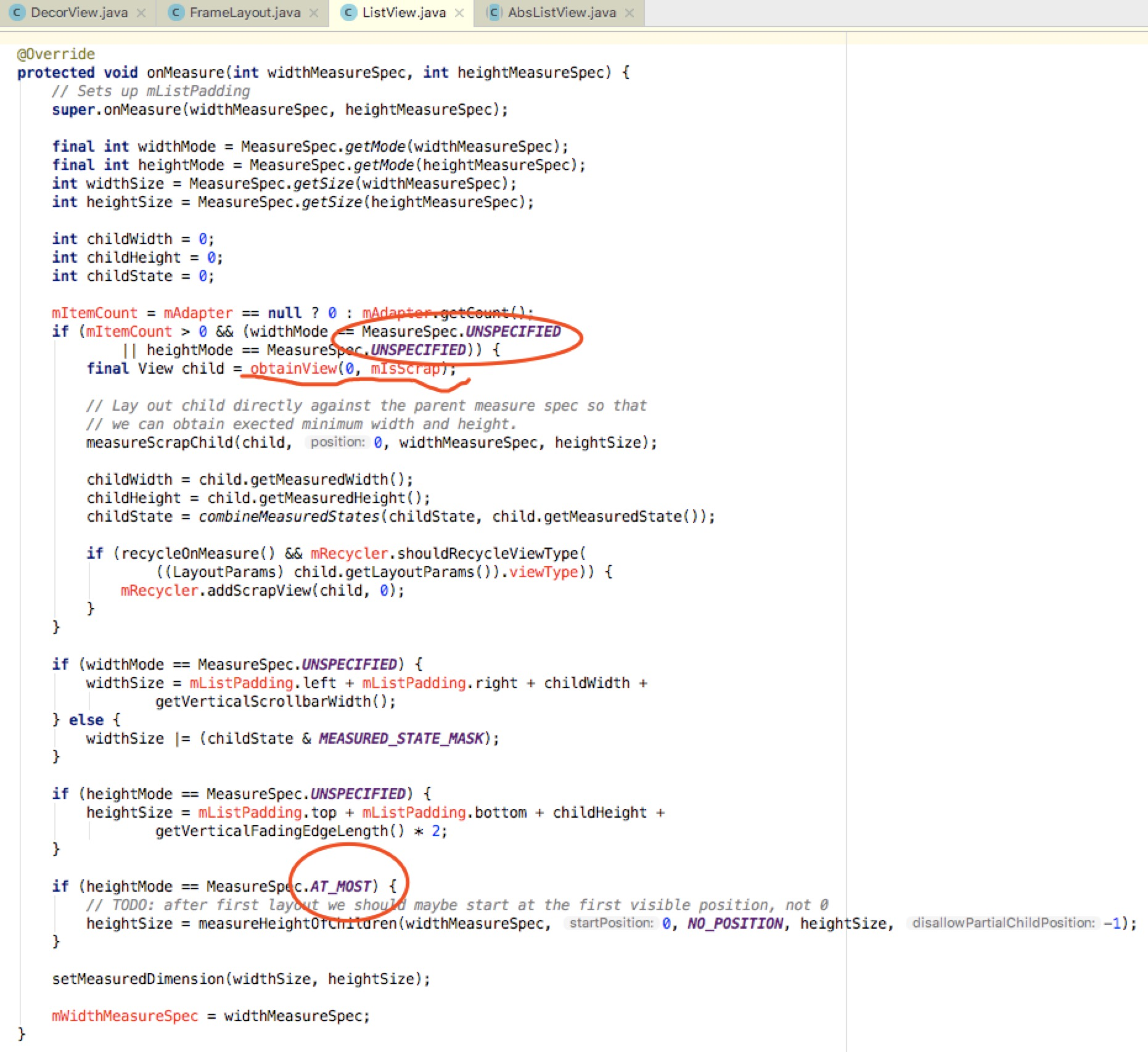Click the MEASURED_STATE_MASK constant
Viewport: 1148px width, 1052px height.
click(x=401, y=739)
